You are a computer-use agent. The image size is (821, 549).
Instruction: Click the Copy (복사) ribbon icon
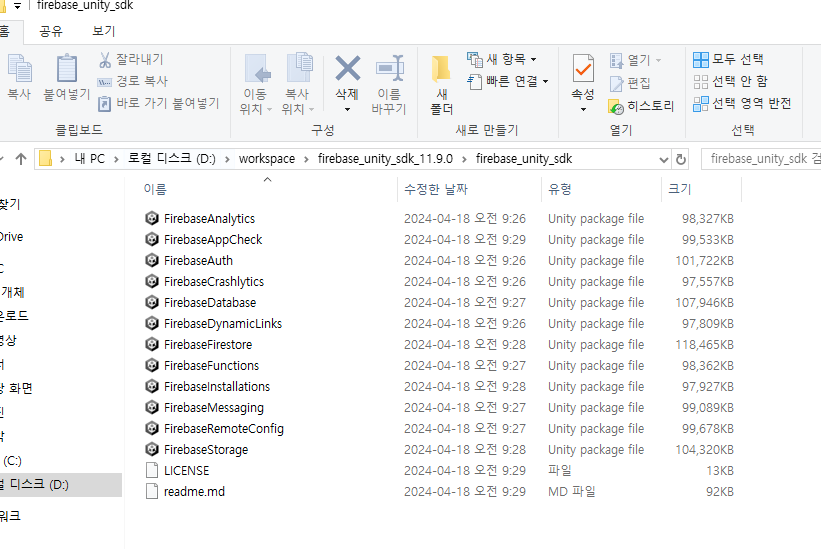click(x=20, y=68)
